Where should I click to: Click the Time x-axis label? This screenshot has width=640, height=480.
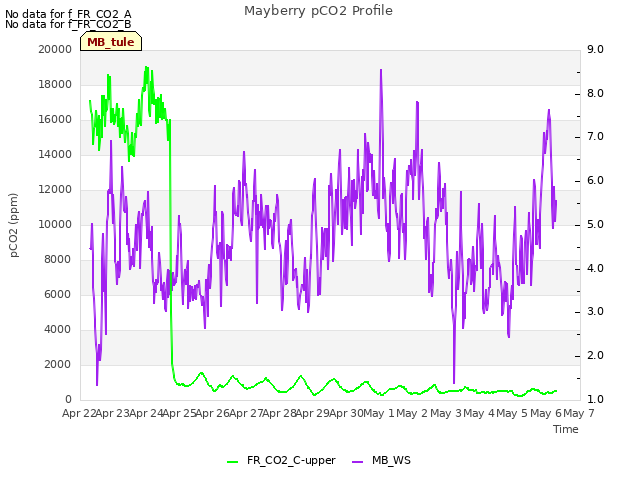point(566,429)
